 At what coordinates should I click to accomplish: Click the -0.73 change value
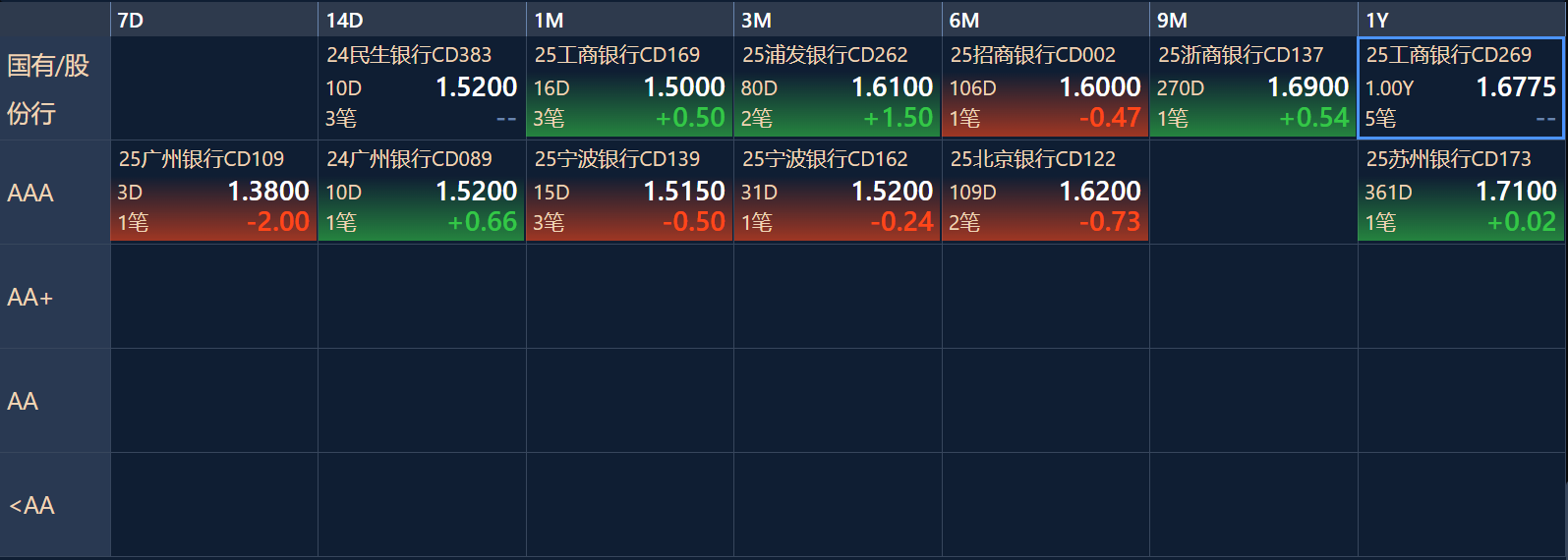[x=1110, y=222]
